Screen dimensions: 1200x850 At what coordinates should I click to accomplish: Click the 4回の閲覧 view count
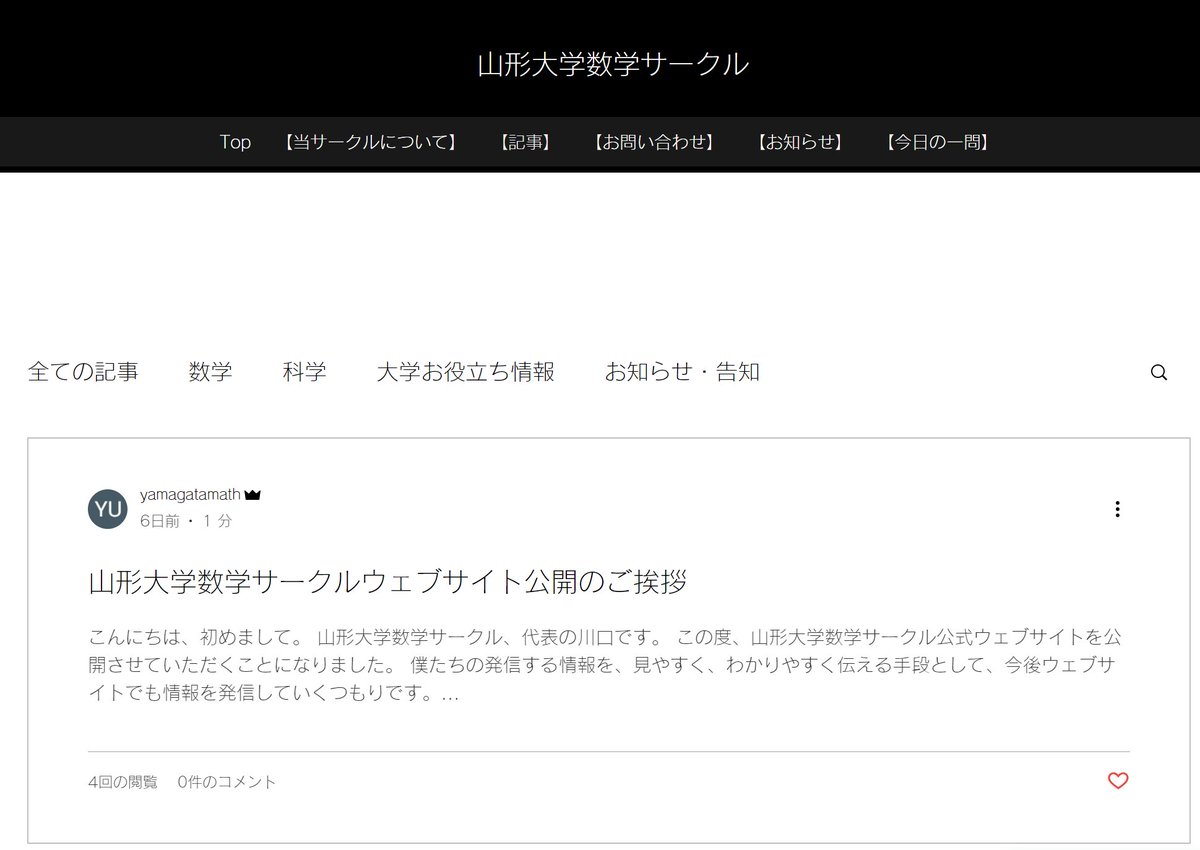(123, 782)
